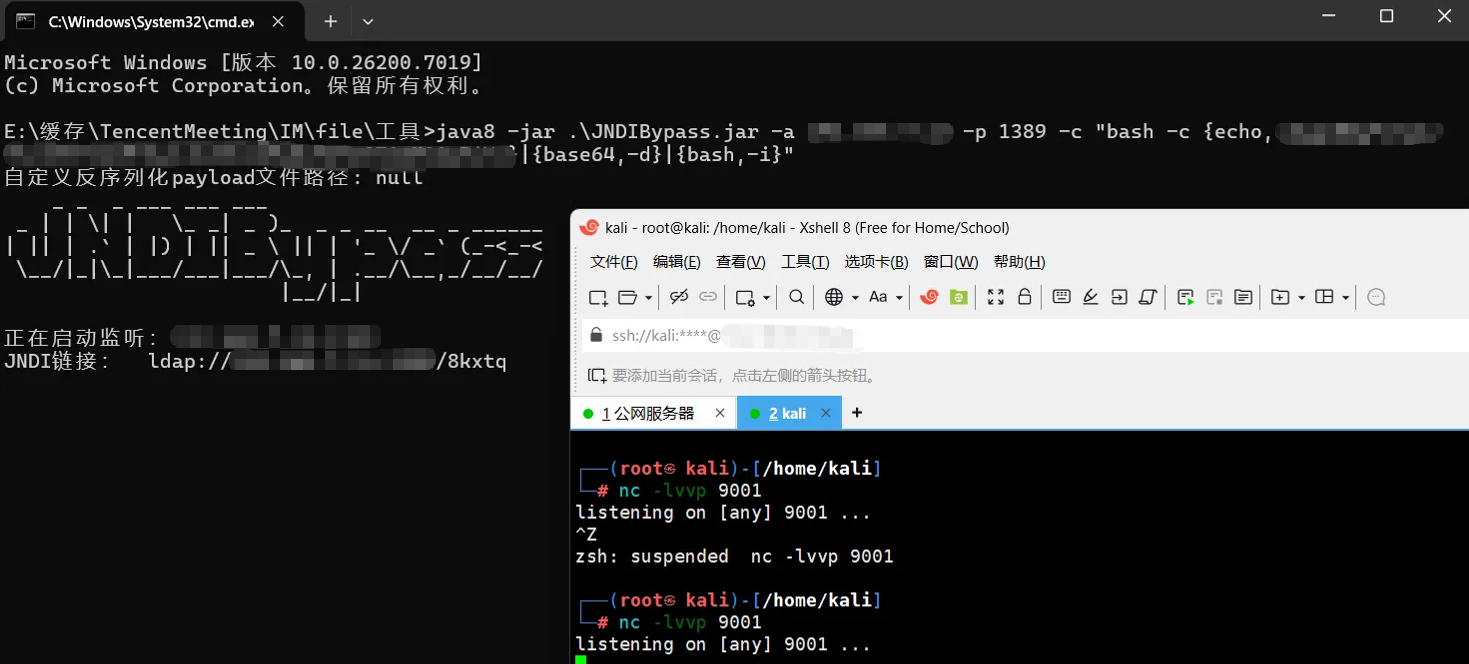Screen dimensions: 1469x664
Task: Click the '/8kxtq' JNDI link suffix in cmd
Action: click(472, 361)
